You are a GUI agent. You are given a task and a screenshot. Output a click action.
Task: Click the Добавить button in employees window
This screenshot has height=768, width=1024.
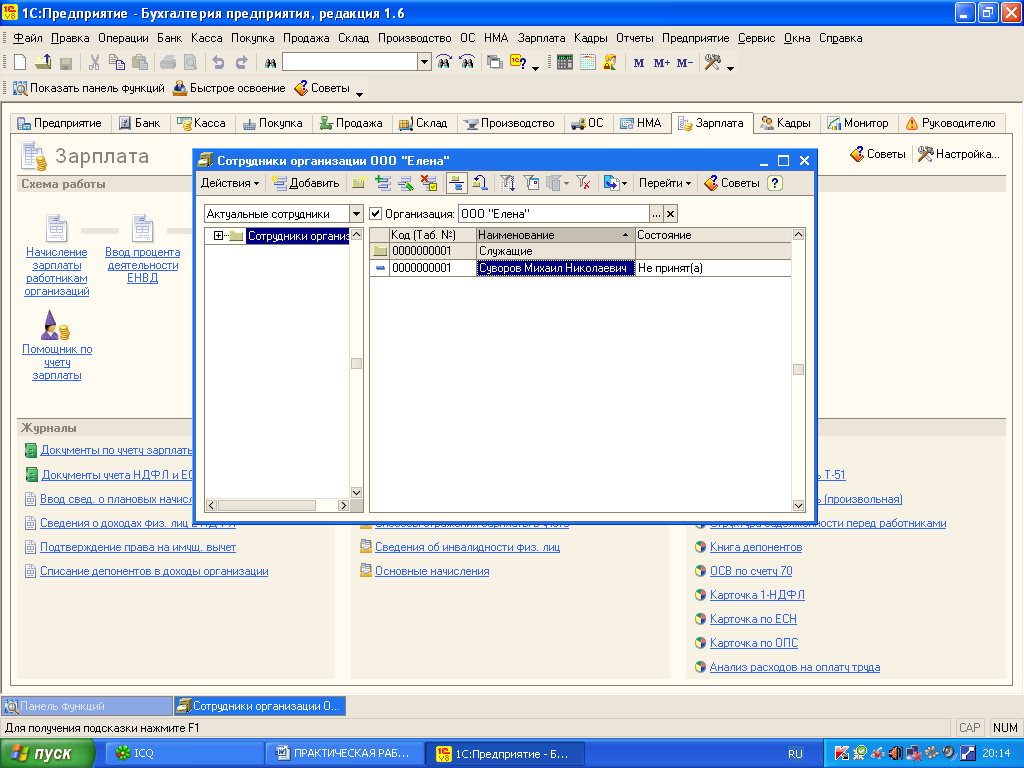coord(306,184)
